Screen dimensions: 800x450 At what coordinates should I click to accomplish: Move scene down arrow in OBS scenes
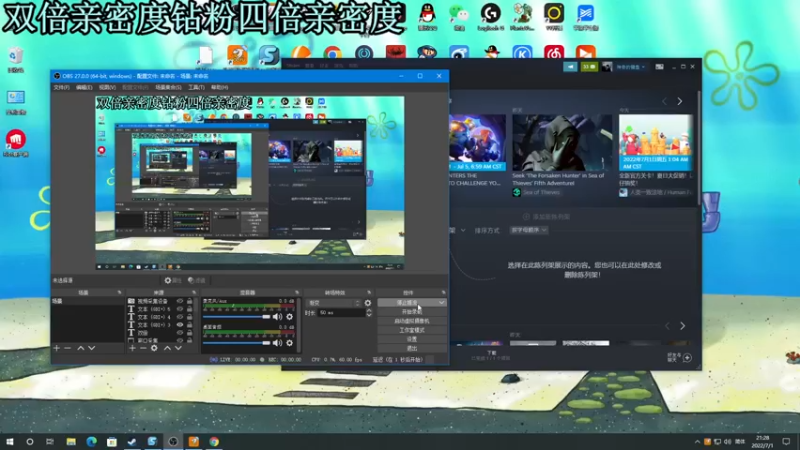[x=91, y=348]
